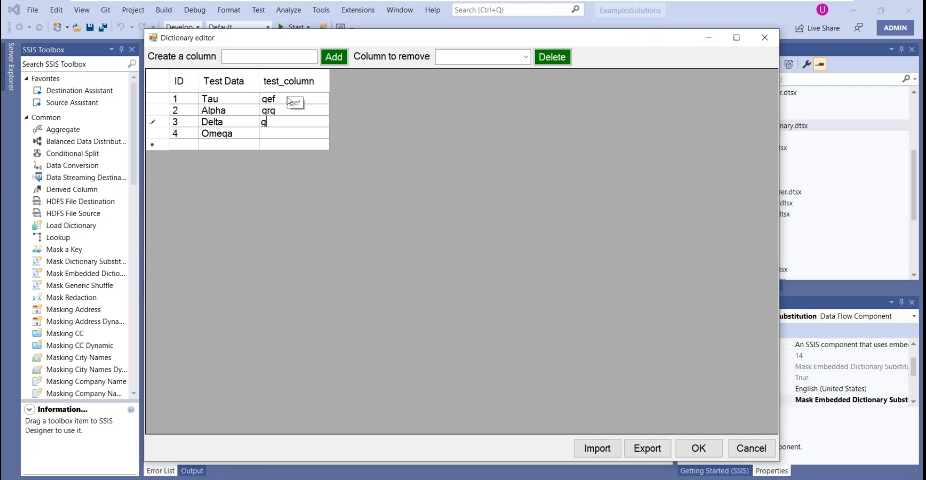Select the Load Dictionary icon
This screenshot has height=480, width=926.
coord(37,225)
